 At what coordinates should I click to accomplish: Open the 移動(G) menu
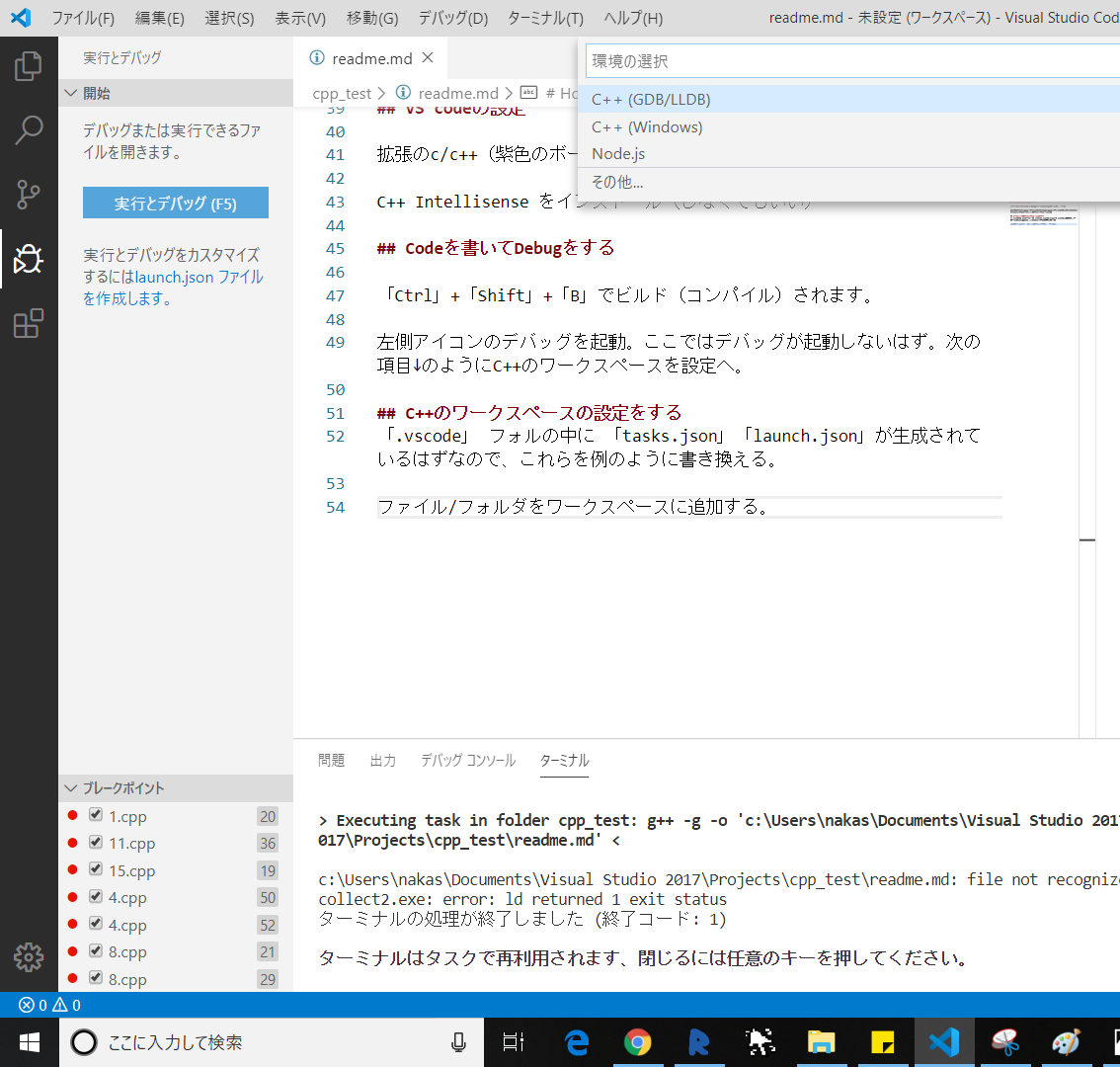(372, 18)
